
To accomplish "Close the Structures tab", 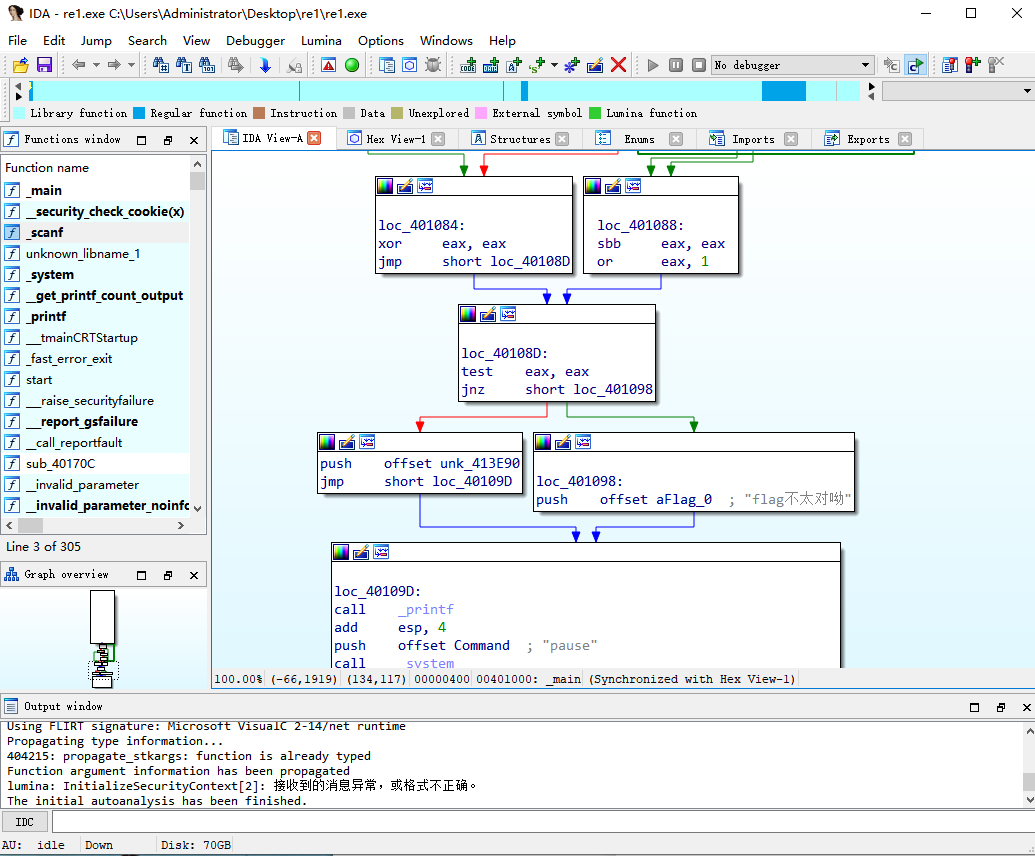I will click(x=562, y=139).
